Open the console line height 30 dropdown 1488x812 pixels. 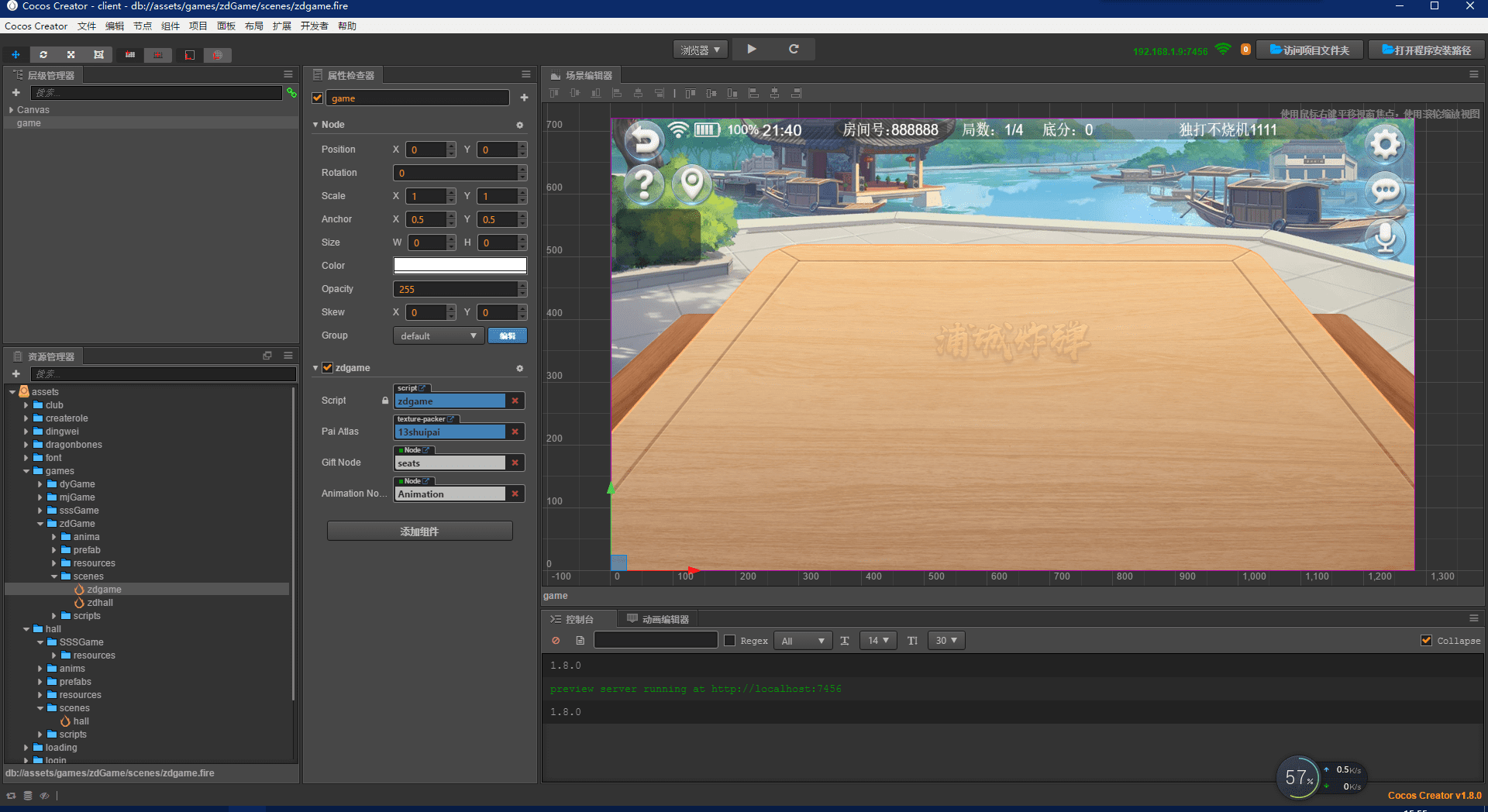(x=946, y=641)
